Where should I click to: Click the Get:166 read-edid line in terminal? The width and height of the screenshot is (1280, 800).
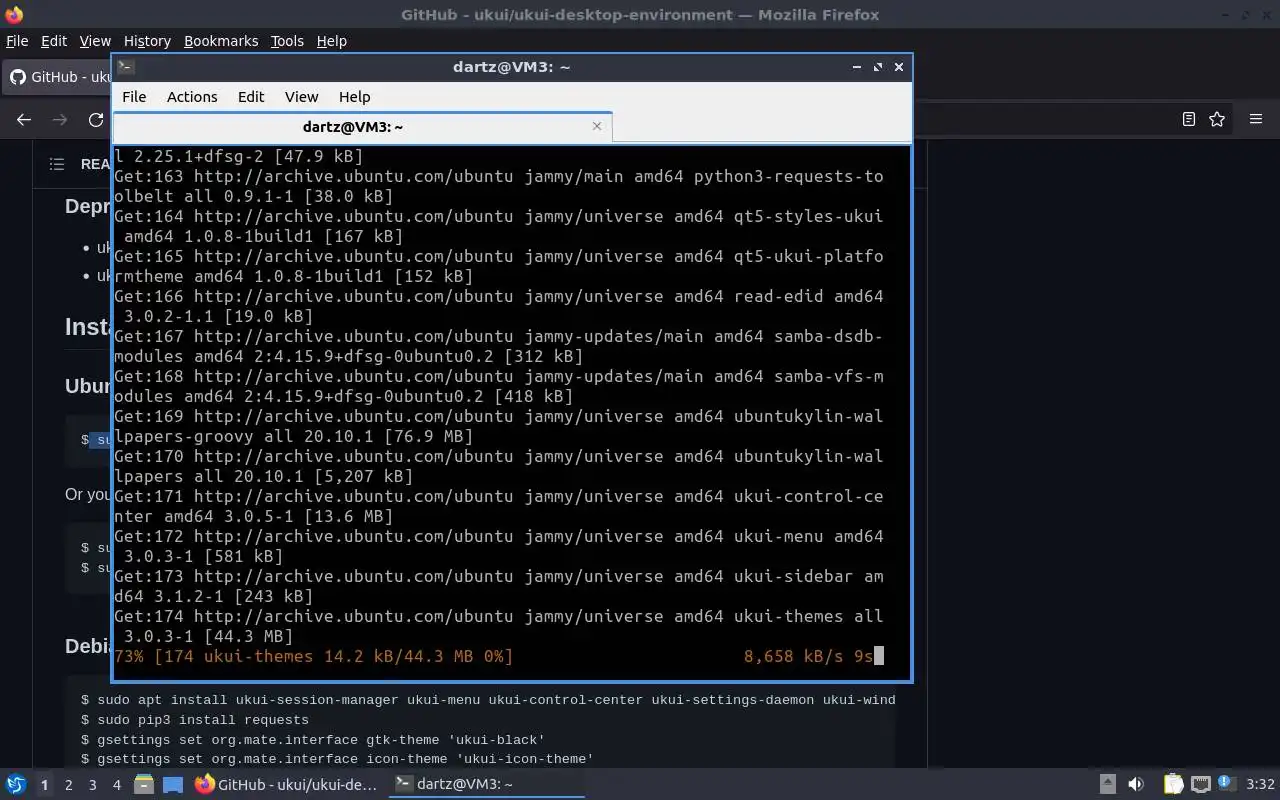click(498, 306)
